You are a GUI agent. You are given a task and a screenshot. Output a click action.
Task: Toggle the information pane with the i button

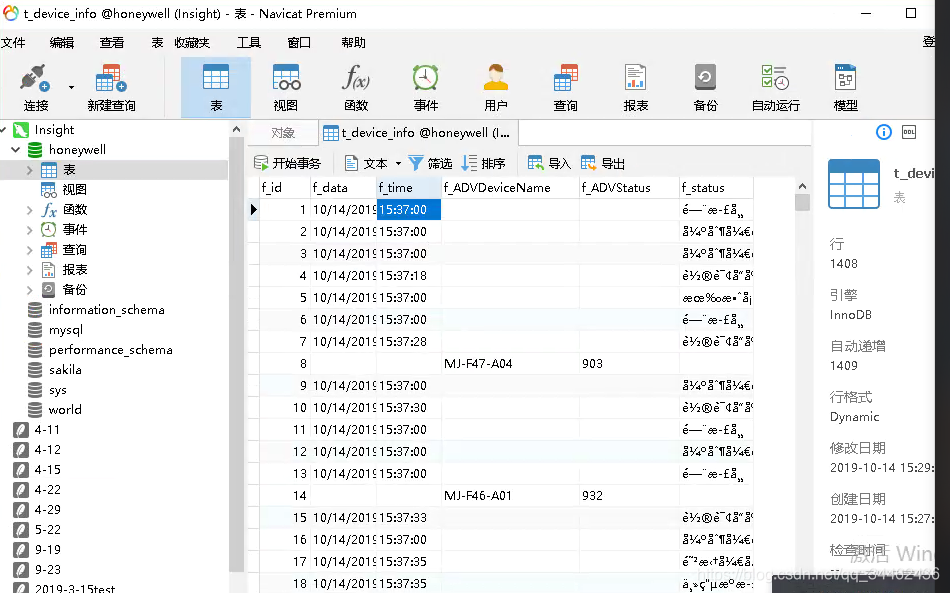click(883, 131)
